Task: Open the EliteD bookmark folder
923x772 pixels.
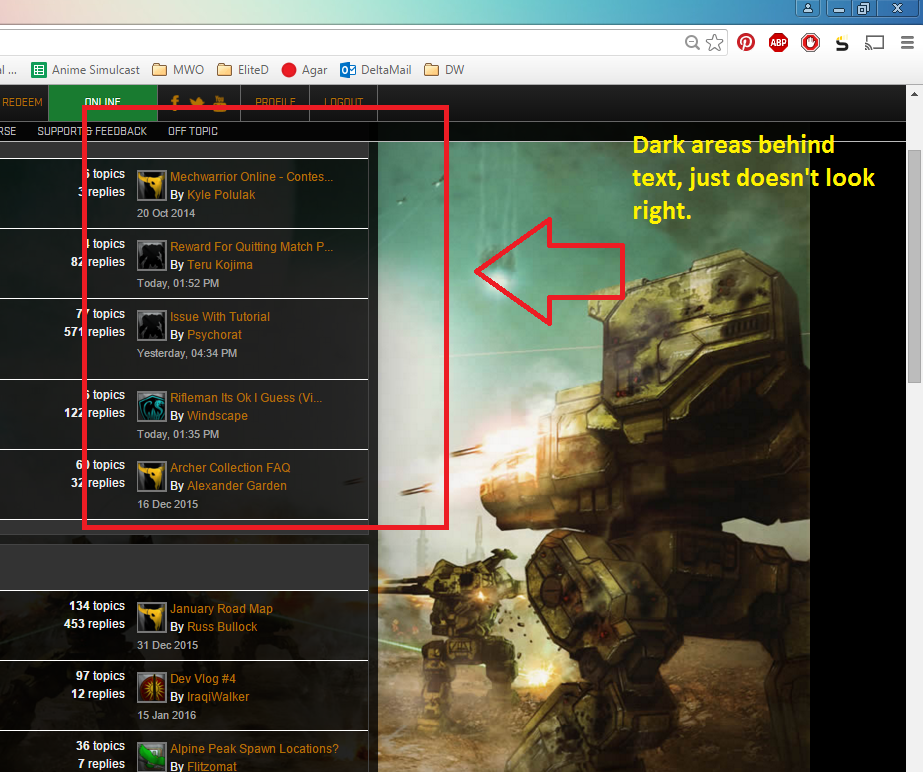Action: [243, 70]
